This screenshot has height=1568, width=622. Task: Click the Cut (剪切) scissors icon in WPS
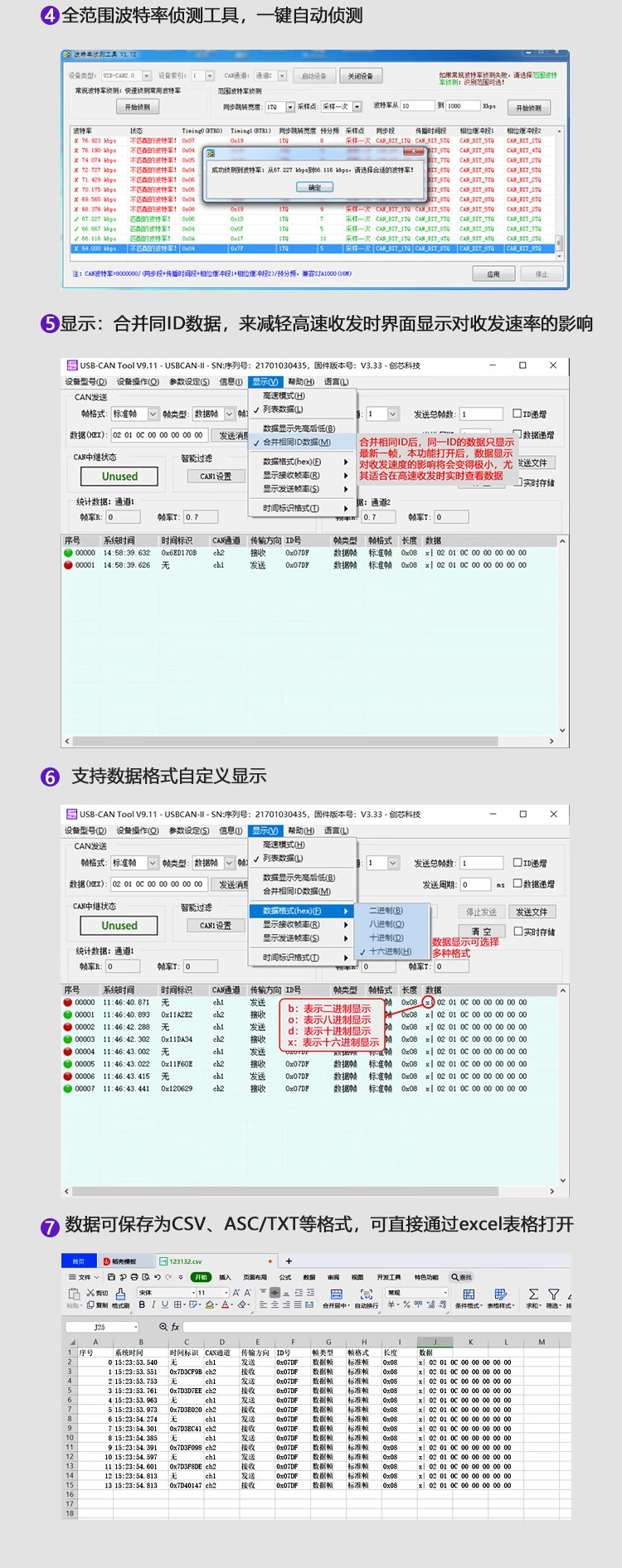(x=90, y=1293)
